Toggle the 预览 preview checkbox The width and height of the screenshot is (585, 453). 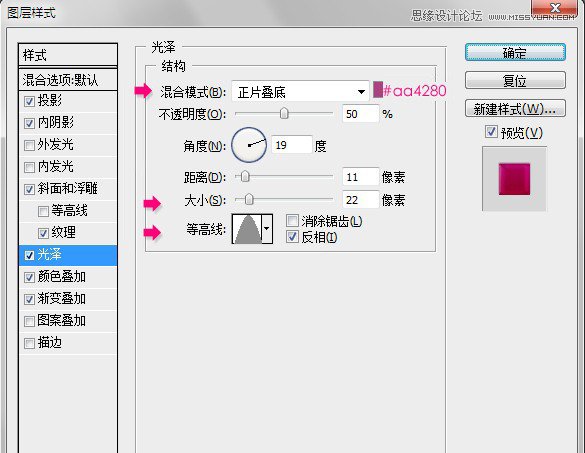tap(491, 132)
